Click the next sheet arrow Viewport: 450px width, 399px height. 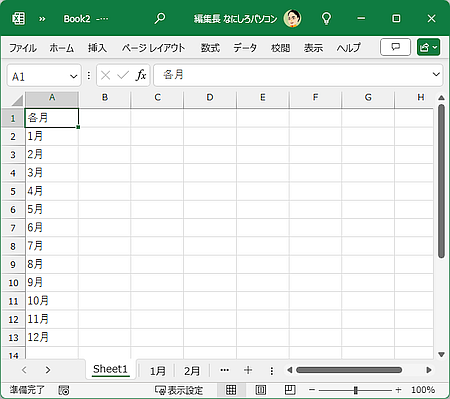click(48, 370)
